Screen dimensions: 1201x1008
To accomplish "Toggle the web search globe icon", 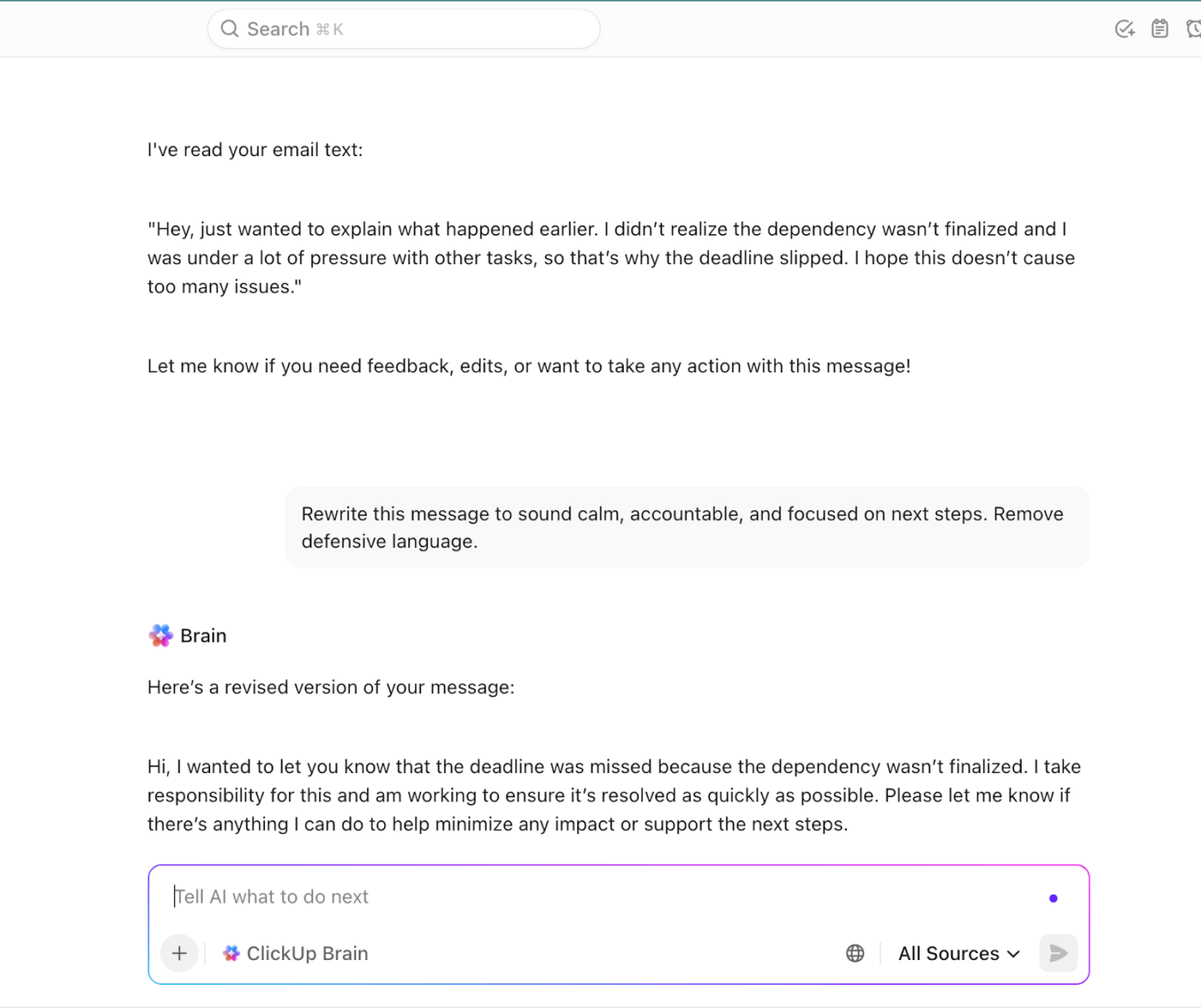I will tap(854, 953).
